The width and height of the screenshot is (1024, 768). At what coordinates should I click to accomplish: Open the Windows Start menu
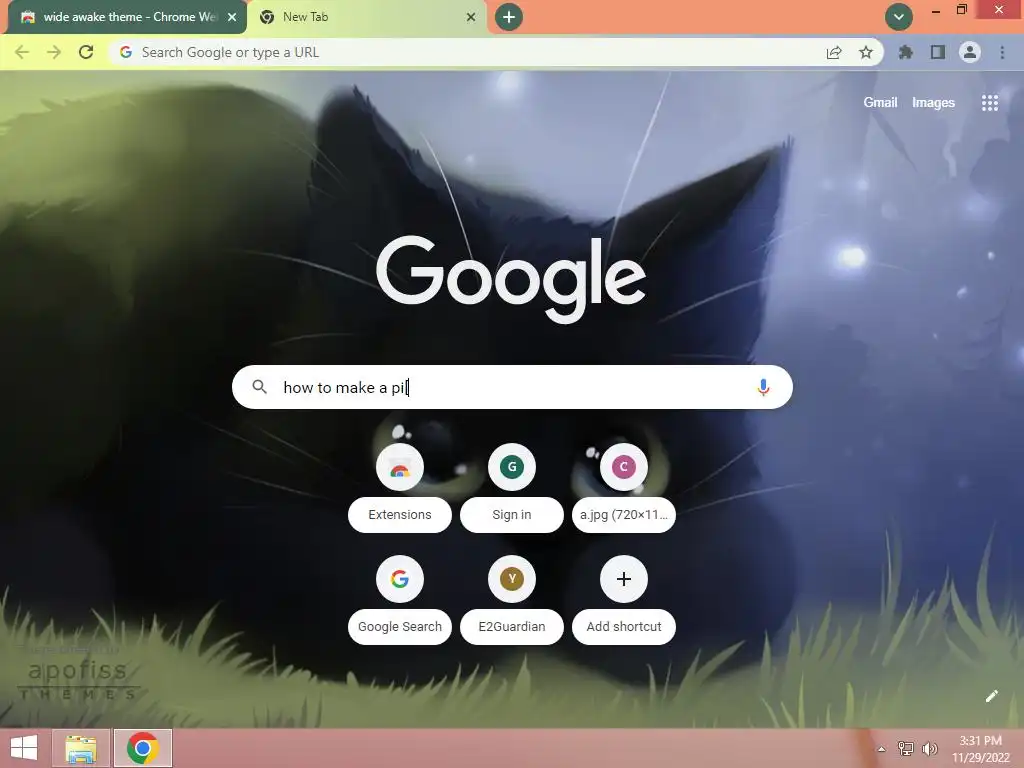point(24,748)
